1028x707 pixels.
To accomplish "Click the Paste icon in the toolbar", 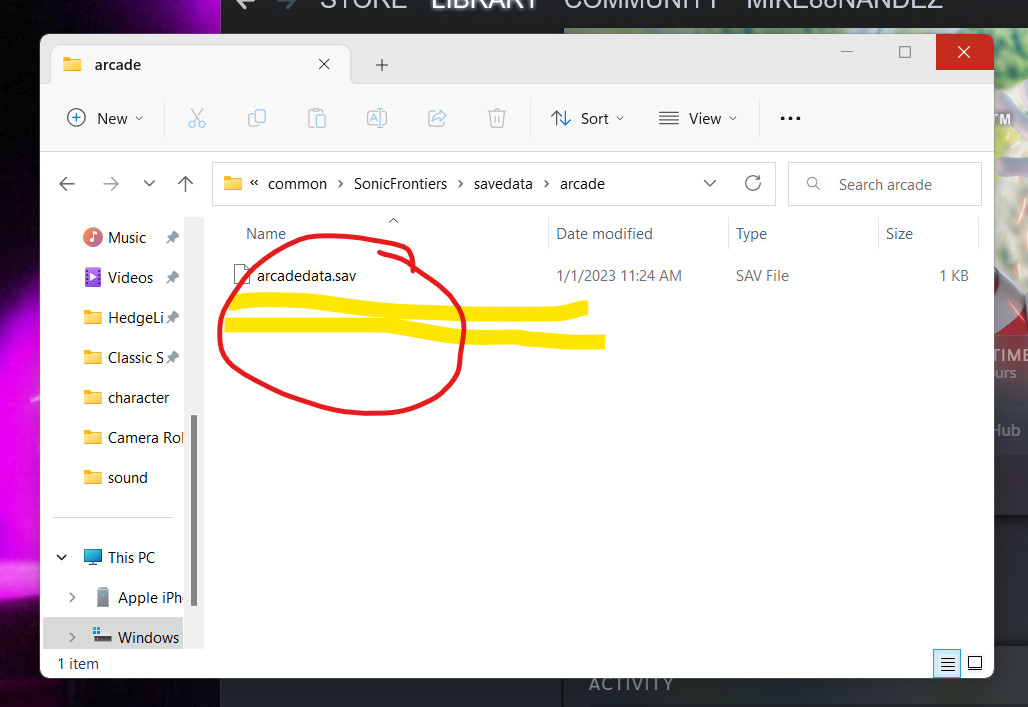I will [x=317, y=118].
